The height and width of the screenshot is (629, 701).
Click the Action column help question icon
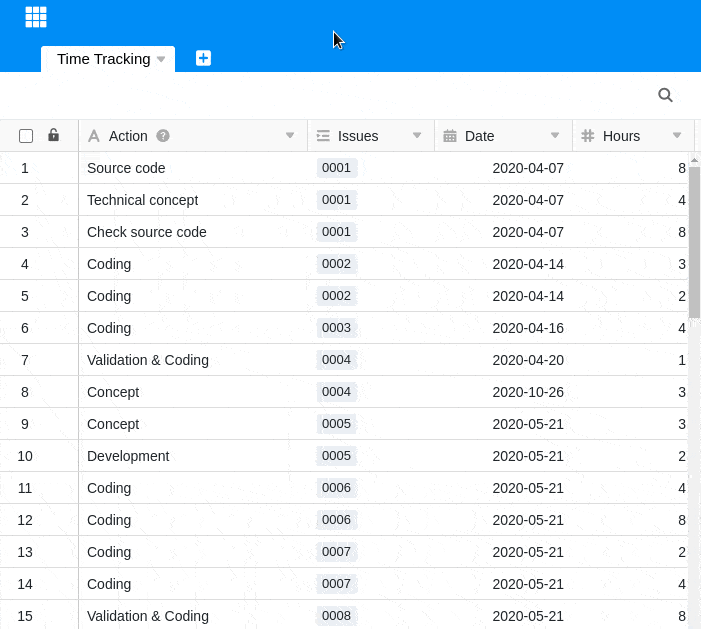163,136
